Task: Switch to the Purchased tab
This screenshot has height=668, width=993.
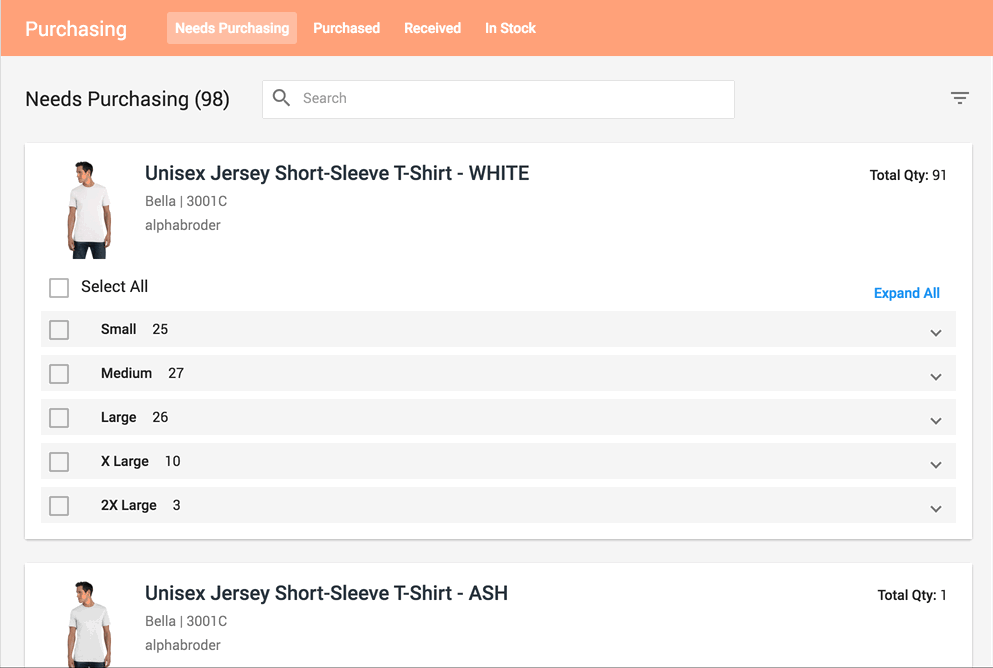Action: pyautogui.click(x=346, y=28)
